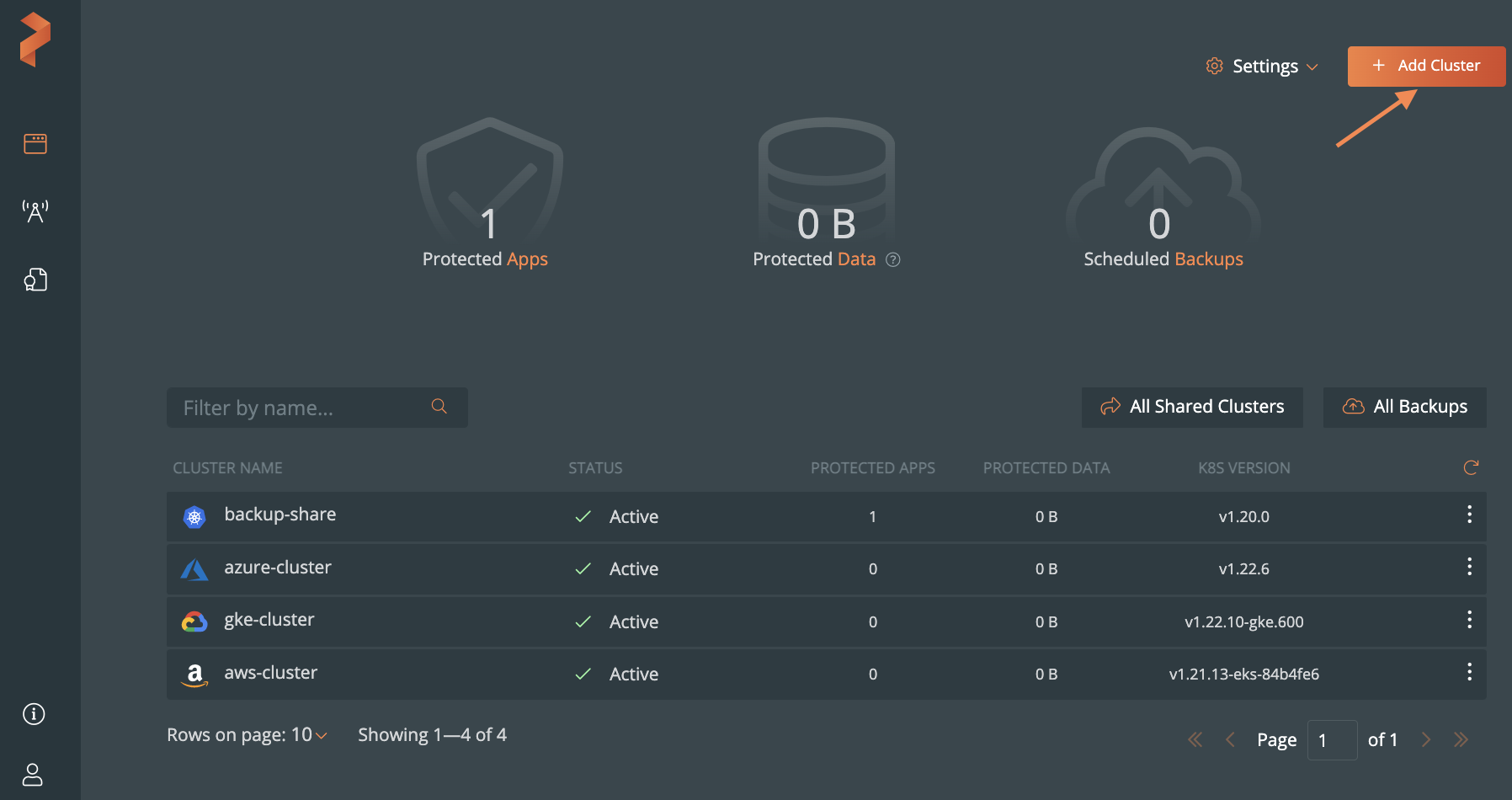Open the user profile icon

point(33,775)
